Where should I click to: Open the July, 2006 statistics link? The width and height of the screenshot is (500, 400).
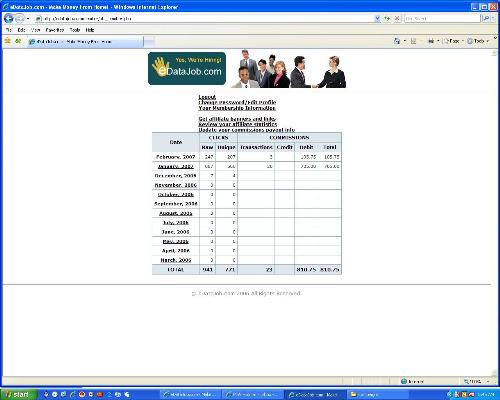(x=176, y=222)
